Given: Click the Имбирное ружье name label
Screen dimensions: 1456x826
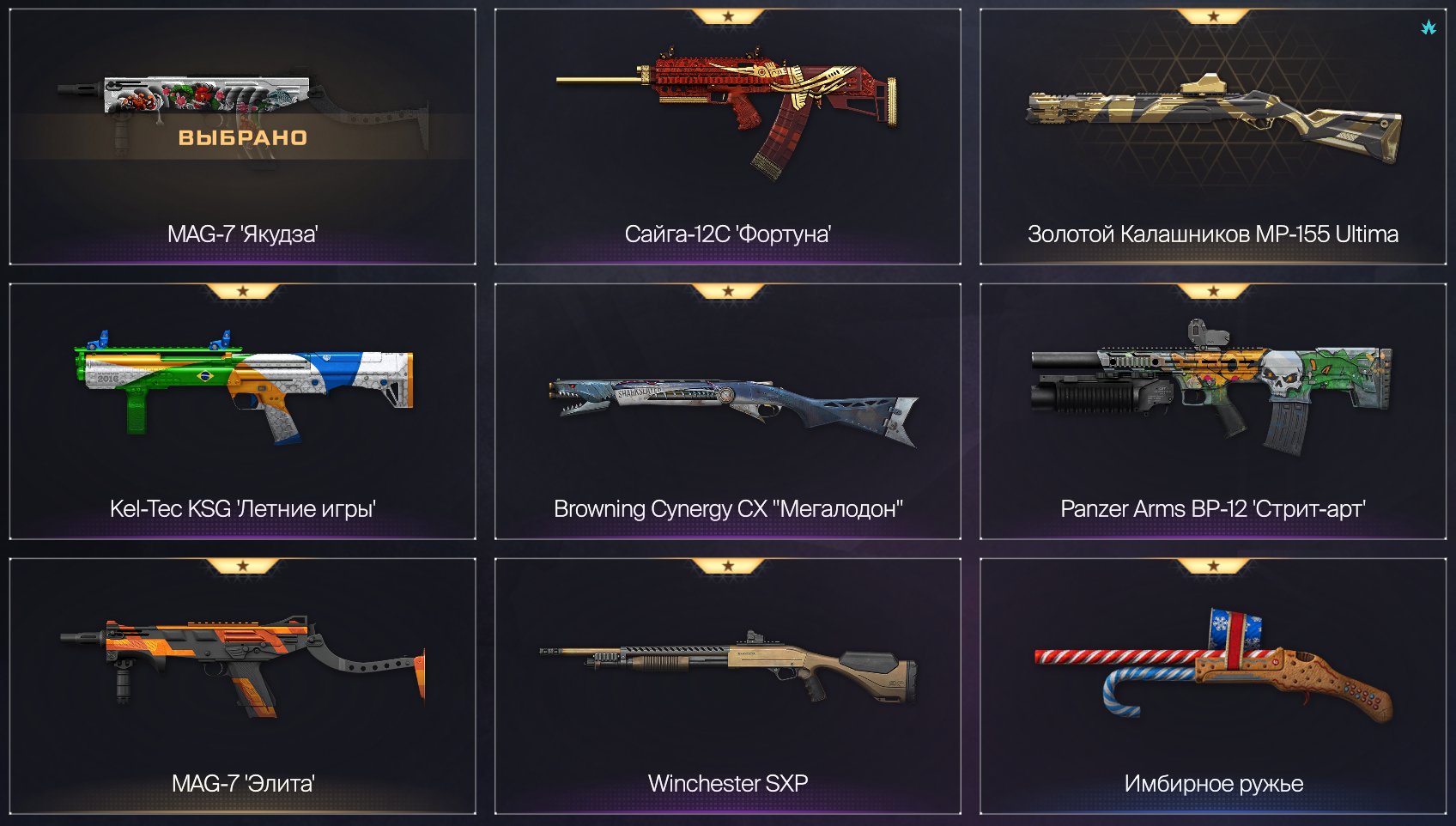Looking at the screenshot, I should click(1213, 783).
